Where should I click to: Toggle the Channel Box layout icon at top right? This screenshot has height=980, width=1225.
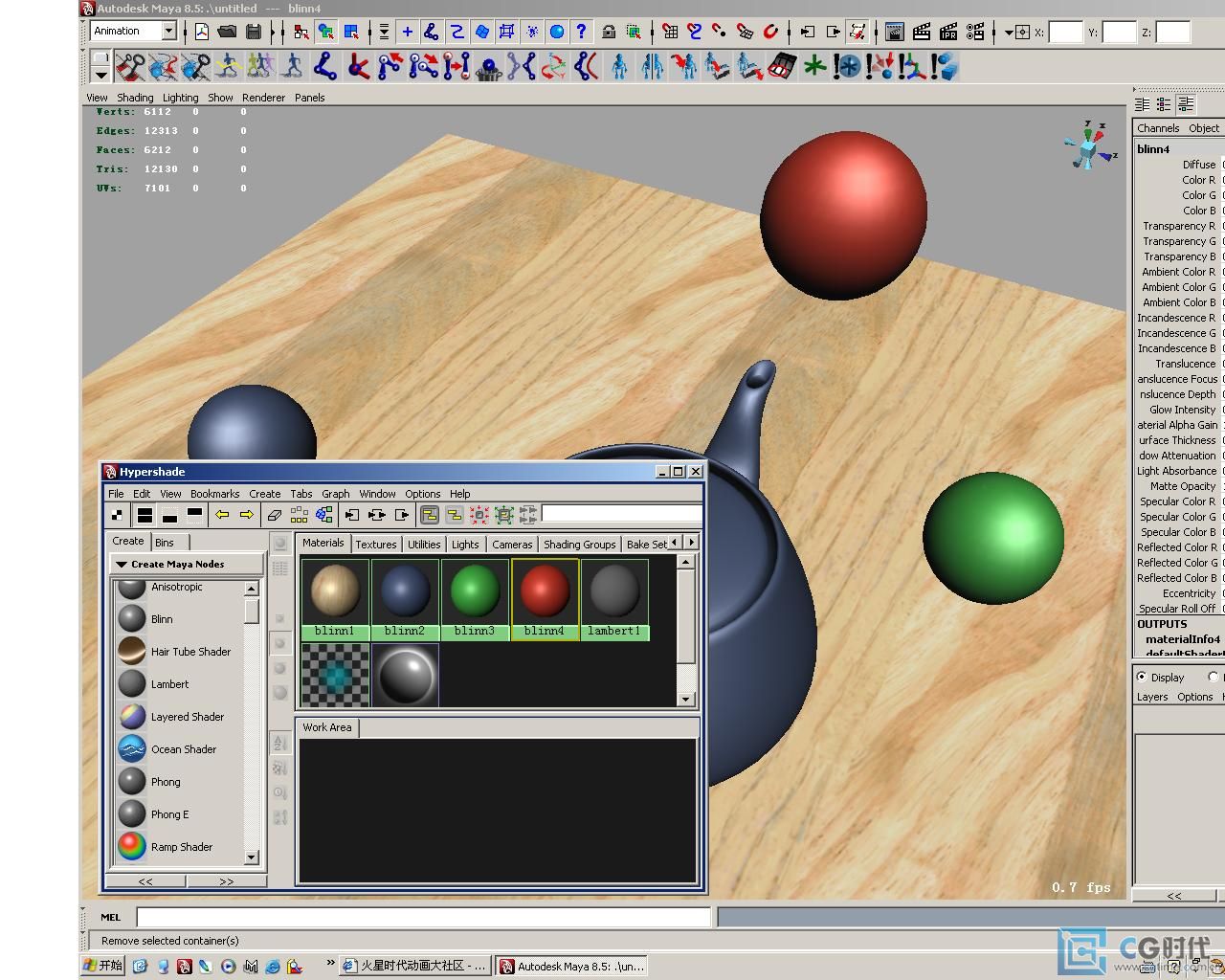point(1143,104)
